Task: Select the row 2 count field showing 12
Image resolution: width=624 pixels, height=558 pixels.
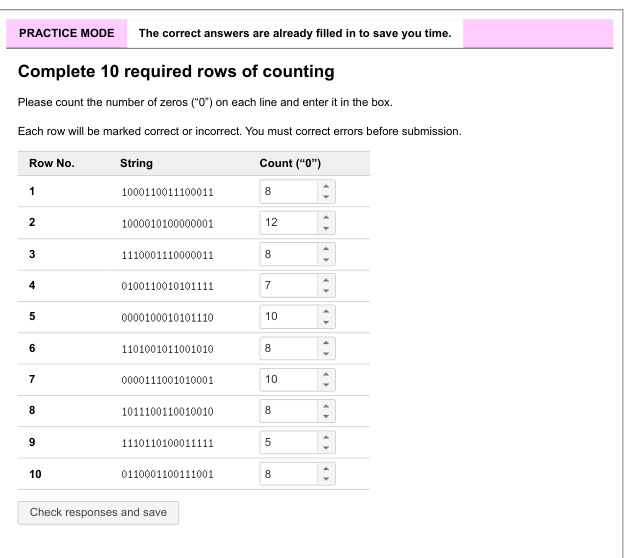Action: click(286, 221)
